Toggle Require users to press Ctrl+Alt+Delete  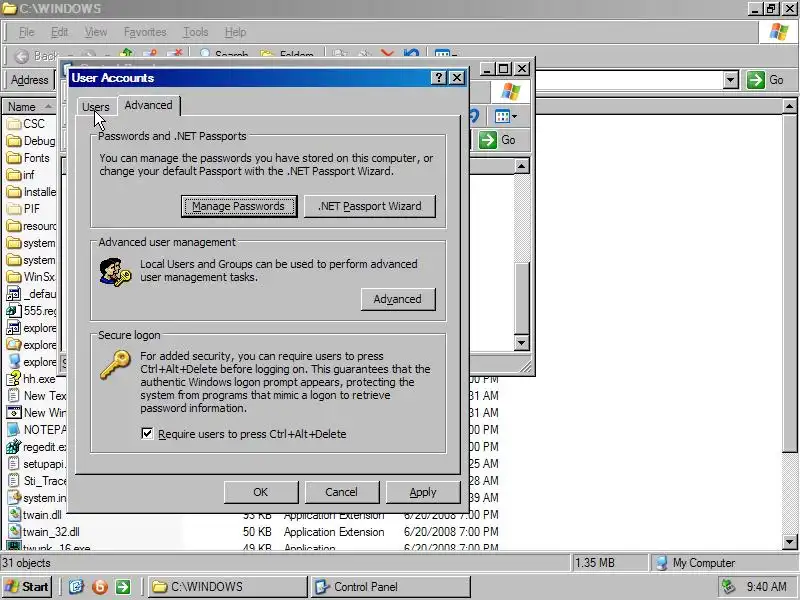147,434
